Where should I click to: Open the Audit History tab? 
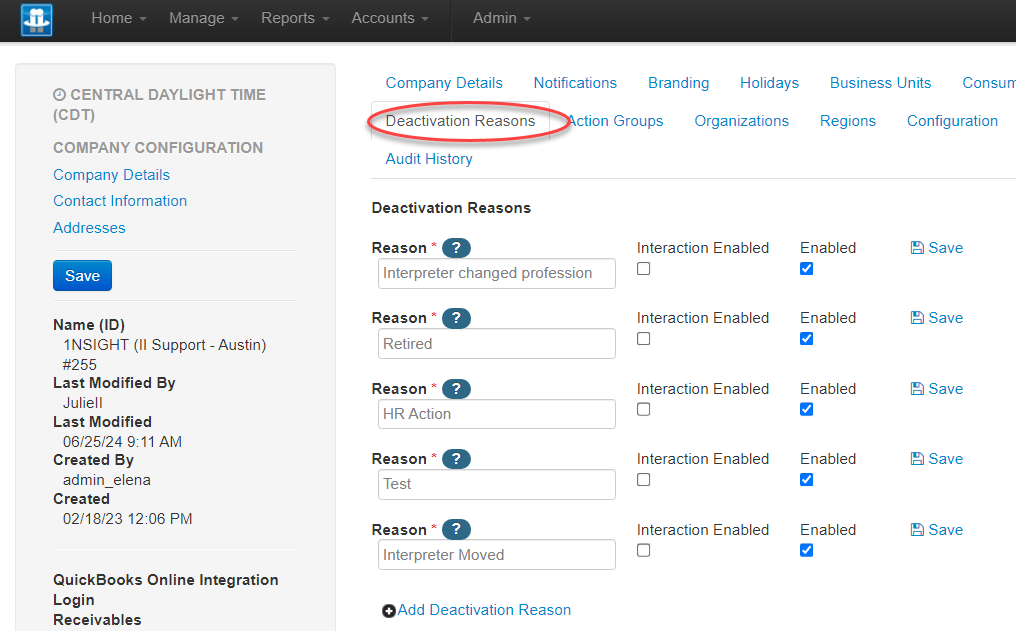click(x=429, y=158)
